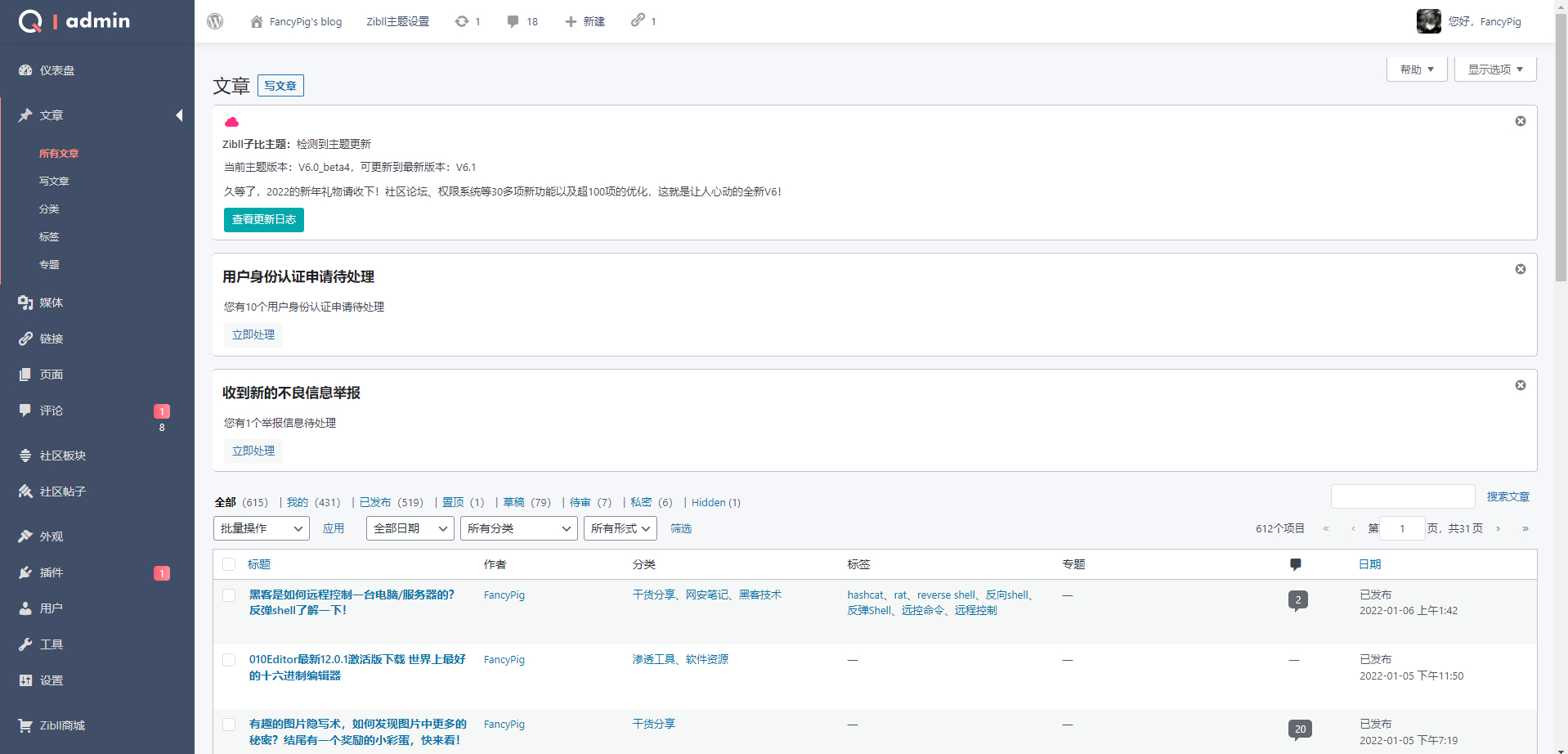Click the current page number field

(1403, 528)
